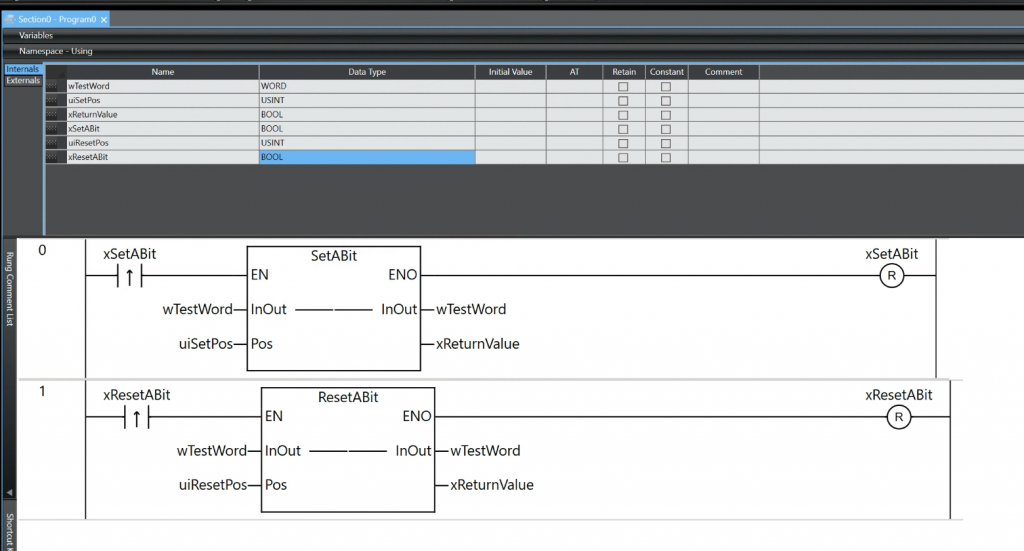Expand the Namespace - Using section
This screenshot has height=551, width=1024.
[56, 51]
